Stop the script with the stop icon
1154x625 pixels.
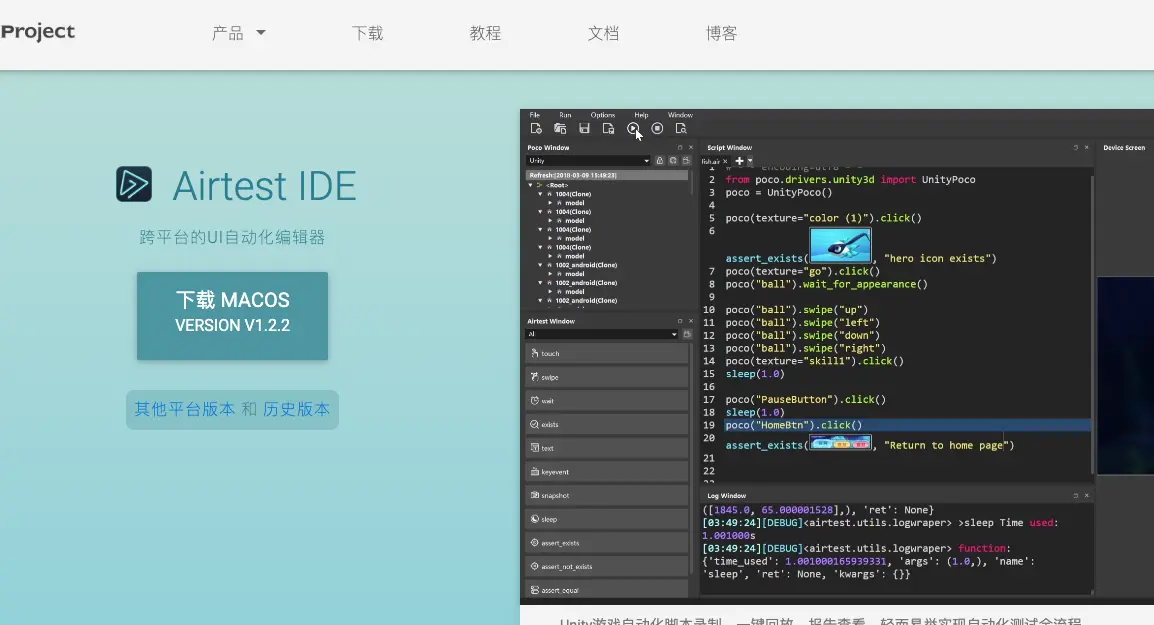[657, 129]
